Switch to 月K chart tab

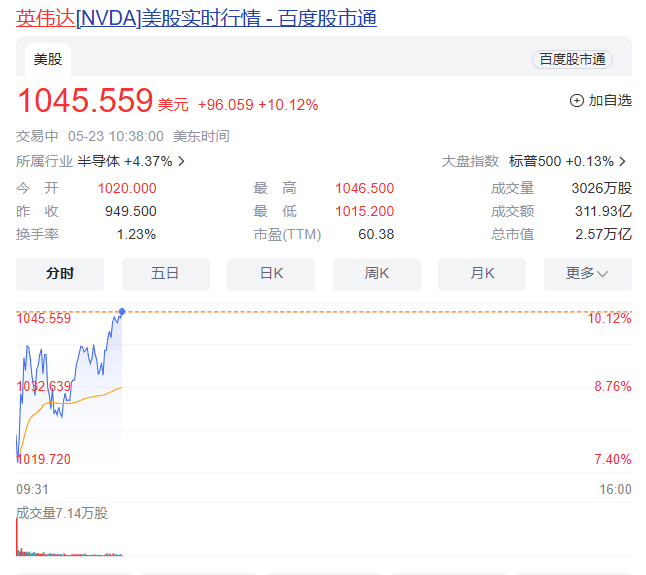pos(482,274)
